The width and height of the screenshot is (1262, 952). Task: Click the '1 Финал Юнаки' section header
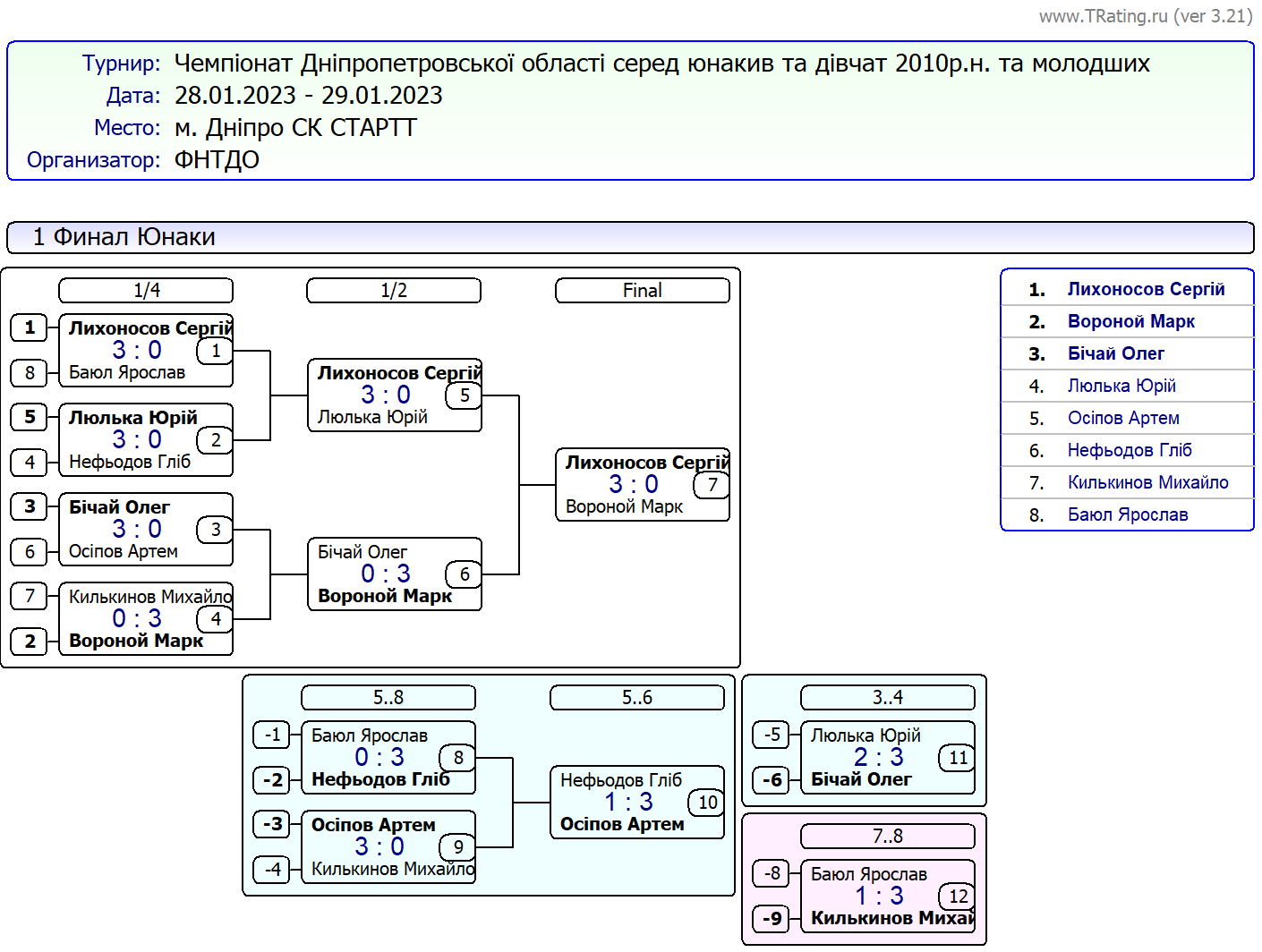(x=124, y=237)
